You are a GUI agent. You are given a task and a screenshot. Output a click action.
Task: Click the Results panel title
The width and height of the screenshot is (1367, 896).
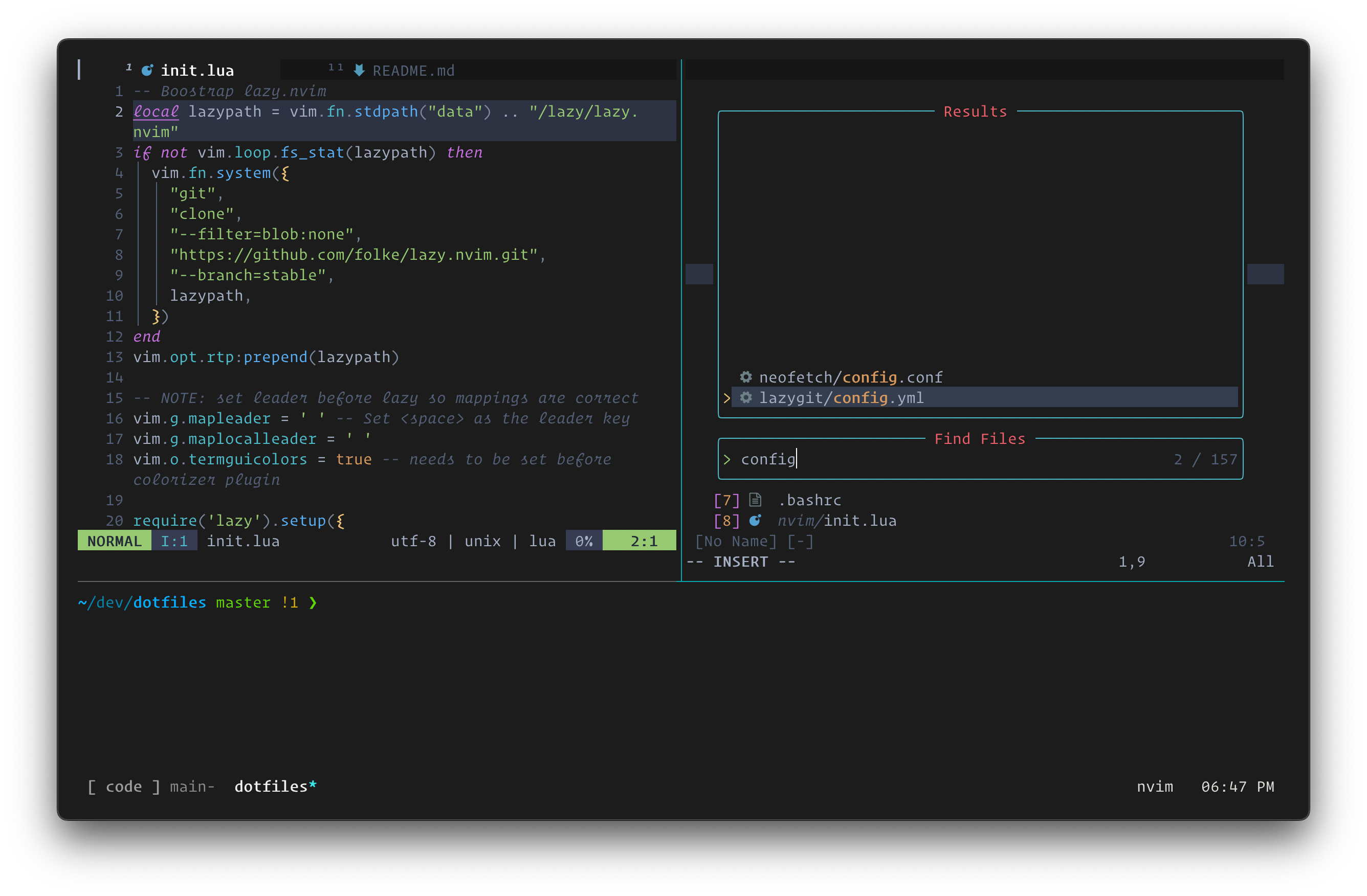[975, 111]
